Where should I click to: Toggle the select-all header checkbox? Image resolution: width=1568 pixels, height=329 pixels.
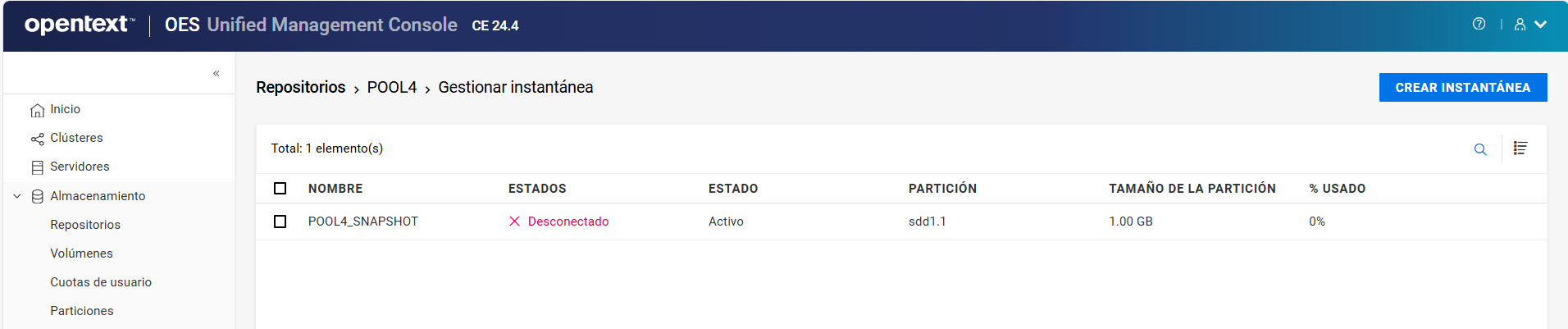(x=280, y=189)
